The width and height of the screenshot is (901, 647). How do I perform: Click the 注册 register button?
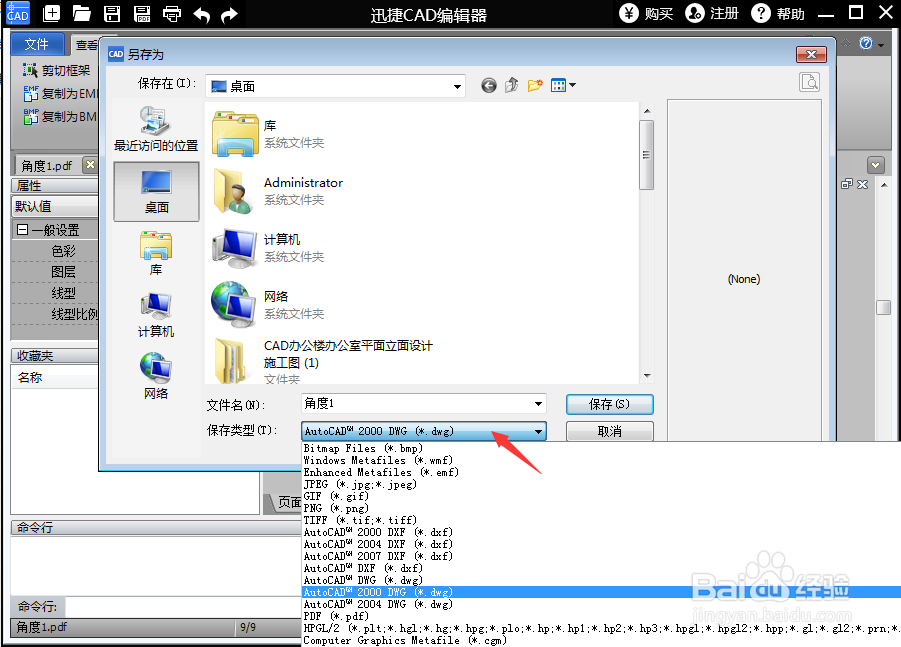click(x=712, y=13)
